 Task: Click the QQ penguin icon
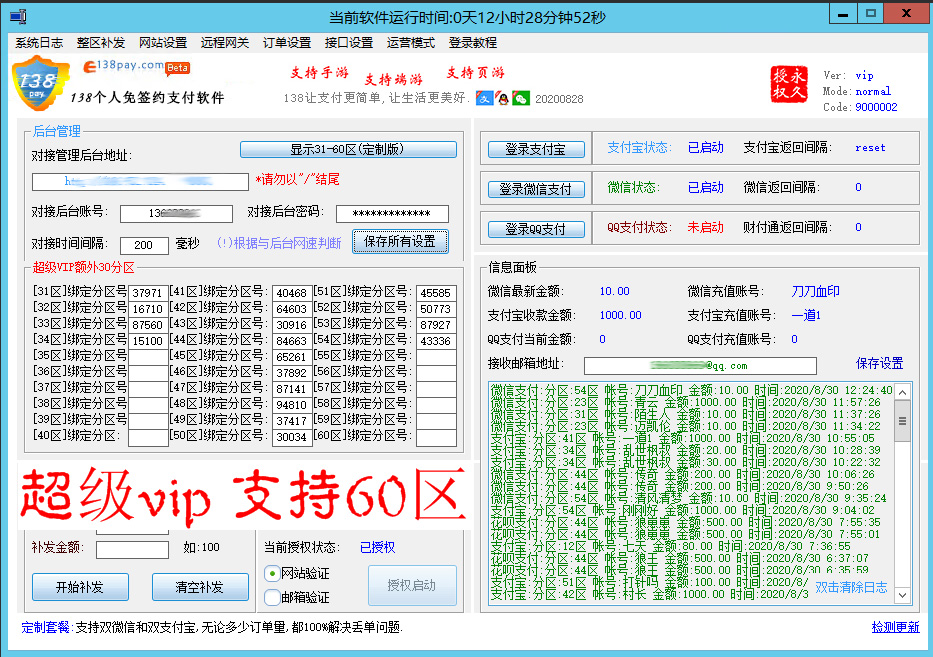503,98
